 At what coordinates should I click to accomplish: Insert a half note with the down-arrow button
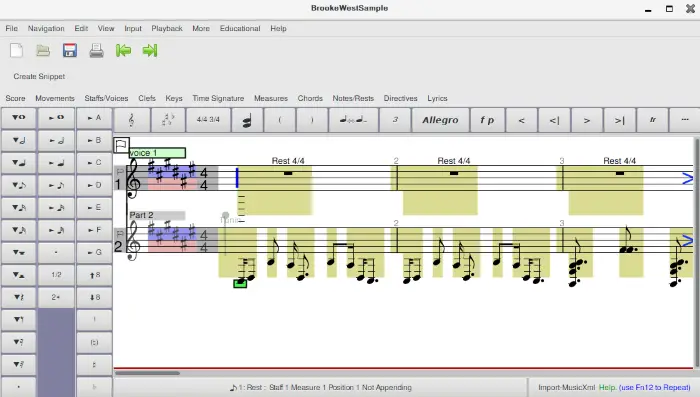point(18,140)
